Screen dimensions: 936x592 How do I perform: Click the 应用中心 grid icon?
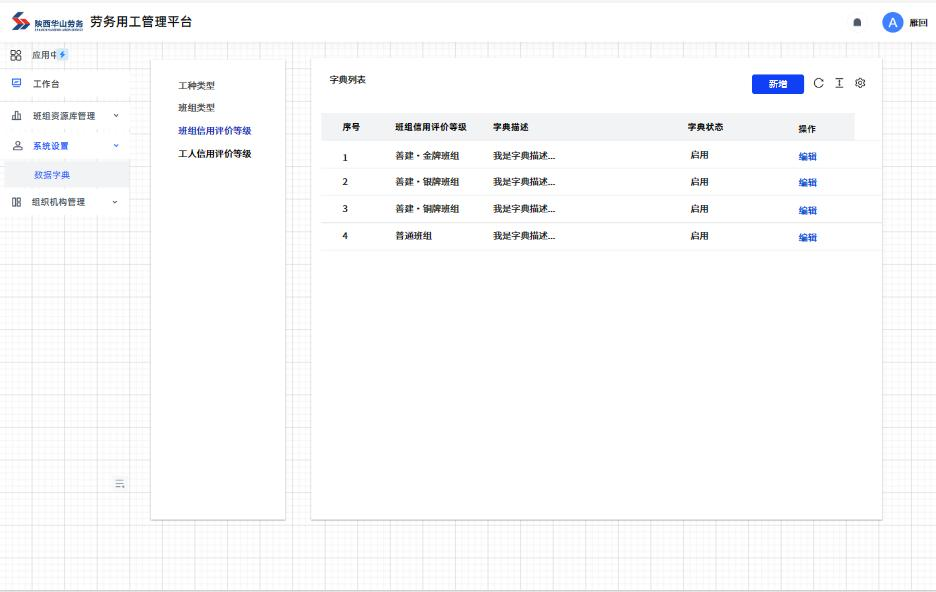[x=16, y=55]
